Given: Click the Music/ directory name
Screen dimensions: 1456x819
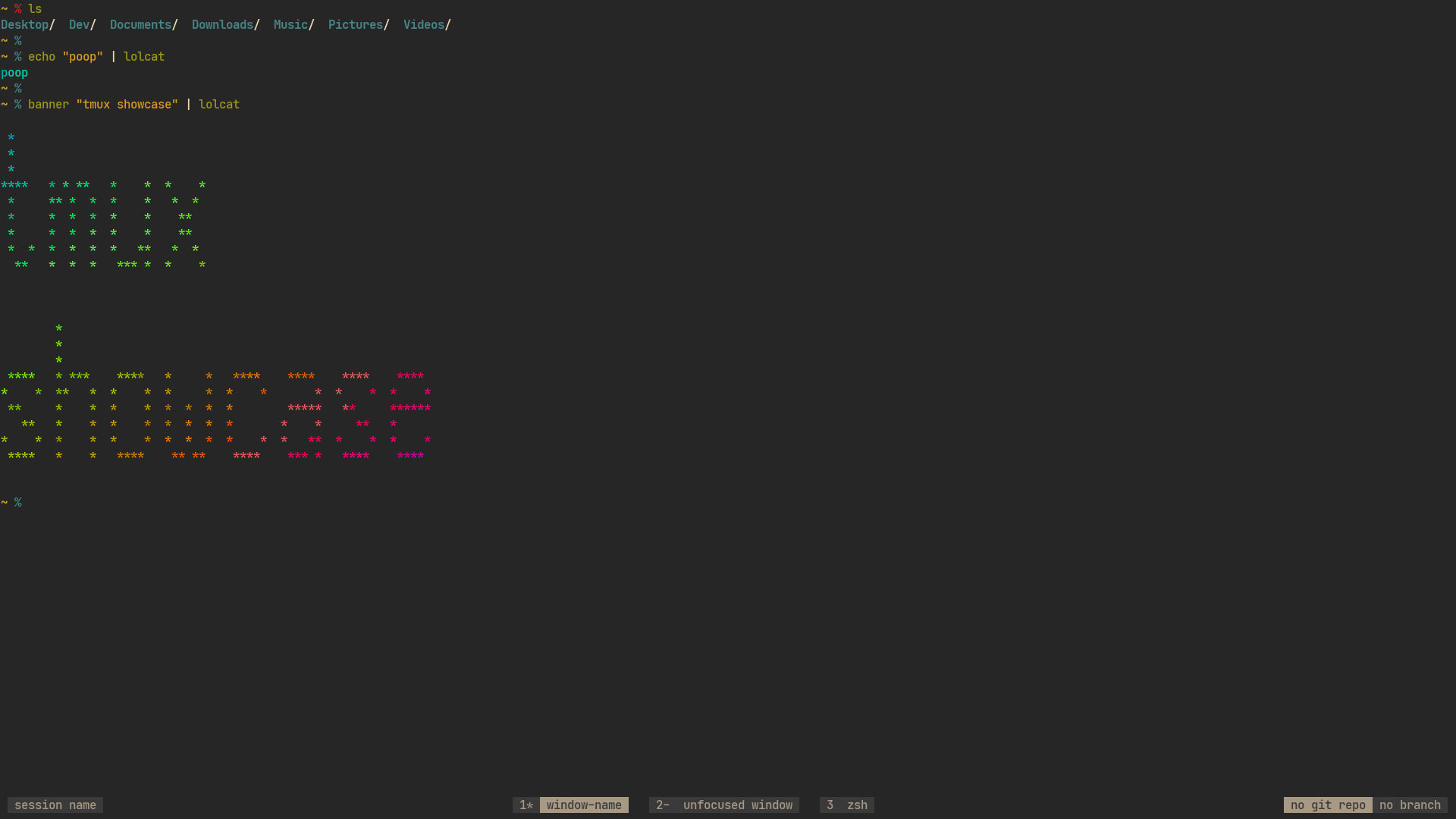Looking at the screenshot, I should (x=294, y=25).
